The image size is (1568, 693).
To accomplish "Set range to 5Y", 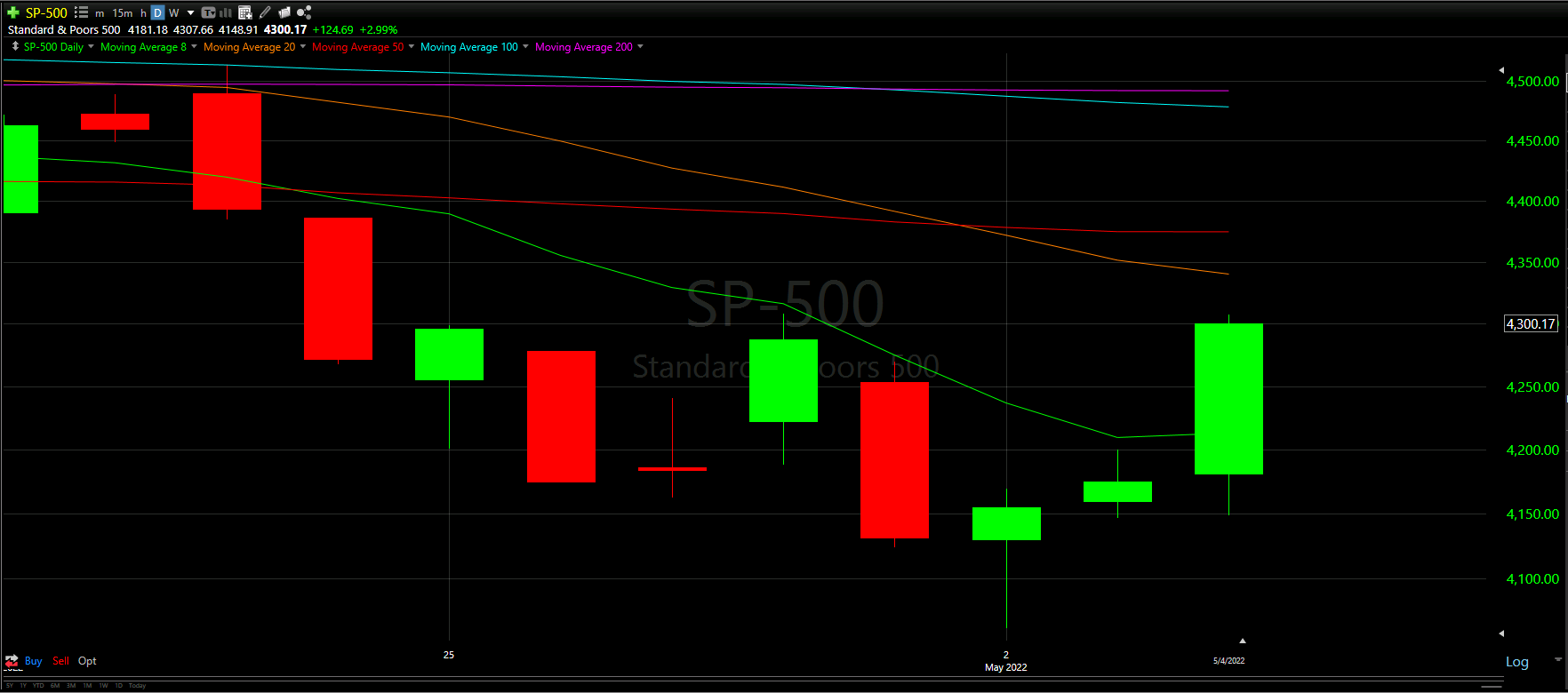I will pos(10,685).
